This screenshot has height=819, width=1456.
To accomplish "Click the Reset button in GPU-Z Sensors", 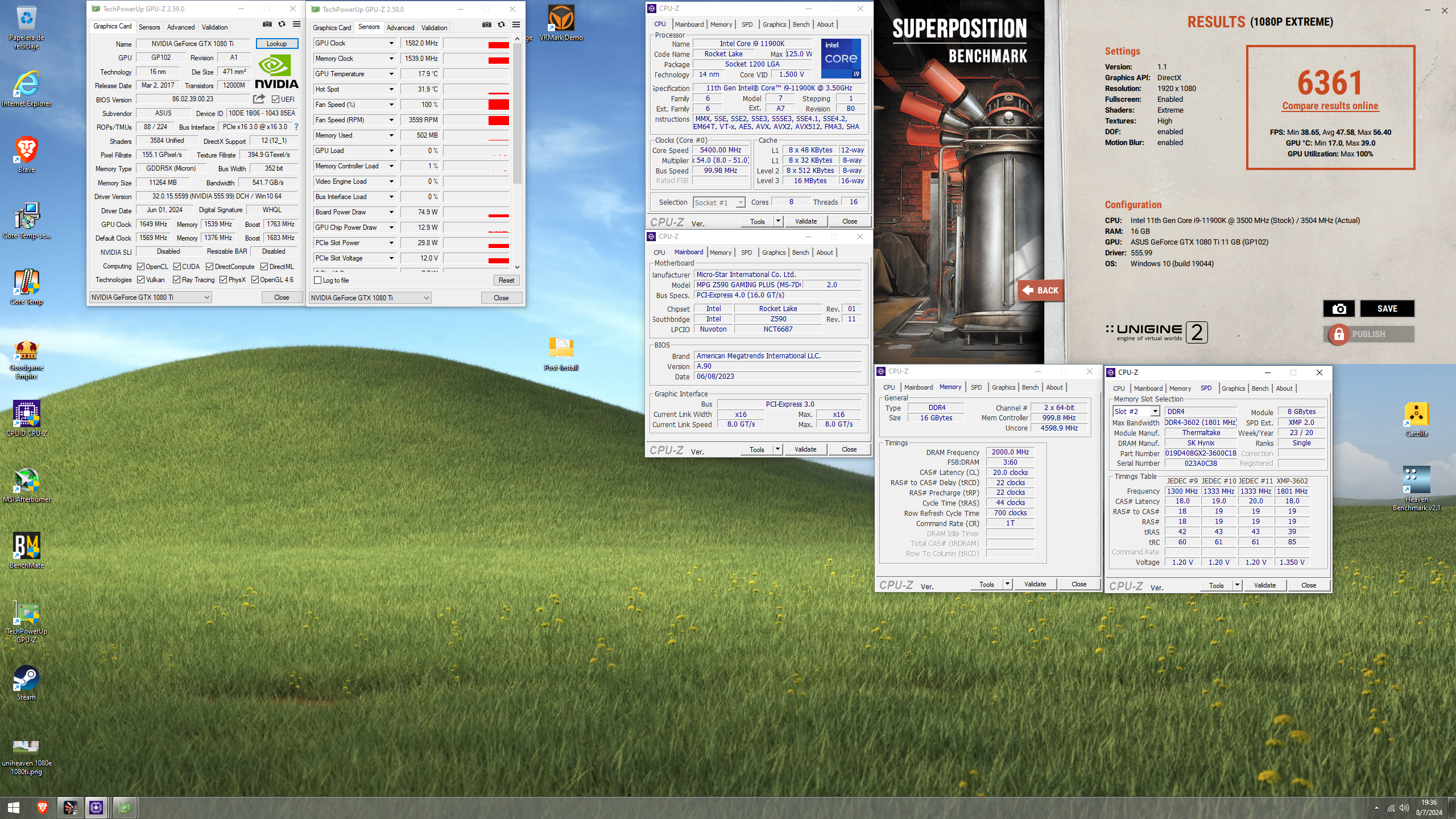I will click(506, 280).
